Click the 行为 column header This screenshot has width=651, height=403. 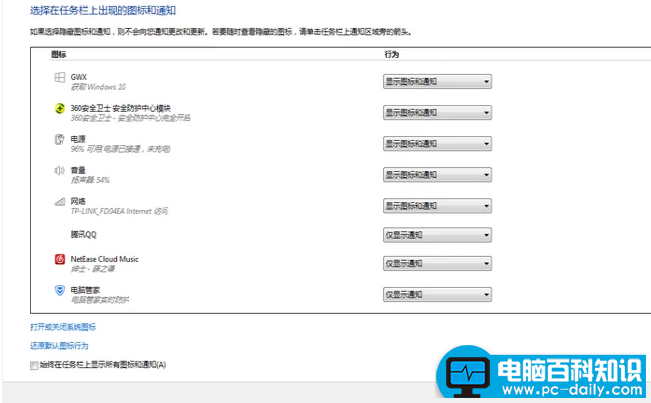pyautogui.click(x=392, y=54)
